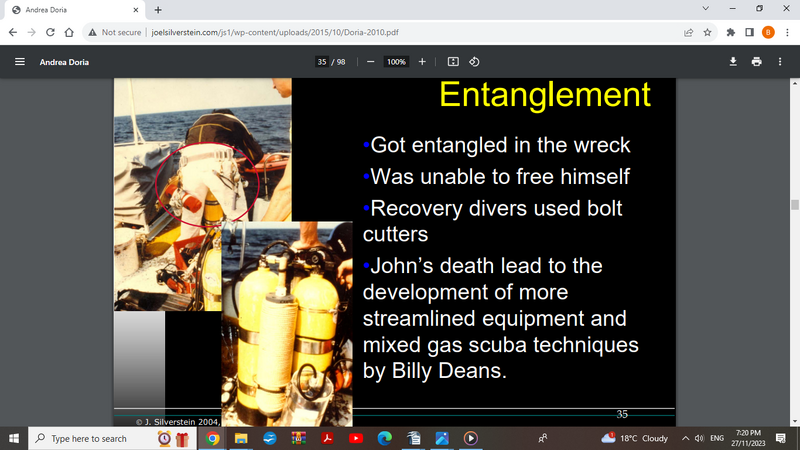Open the PDF sidebar hamburger menu

pyautogui.click(x=19, y=62)
